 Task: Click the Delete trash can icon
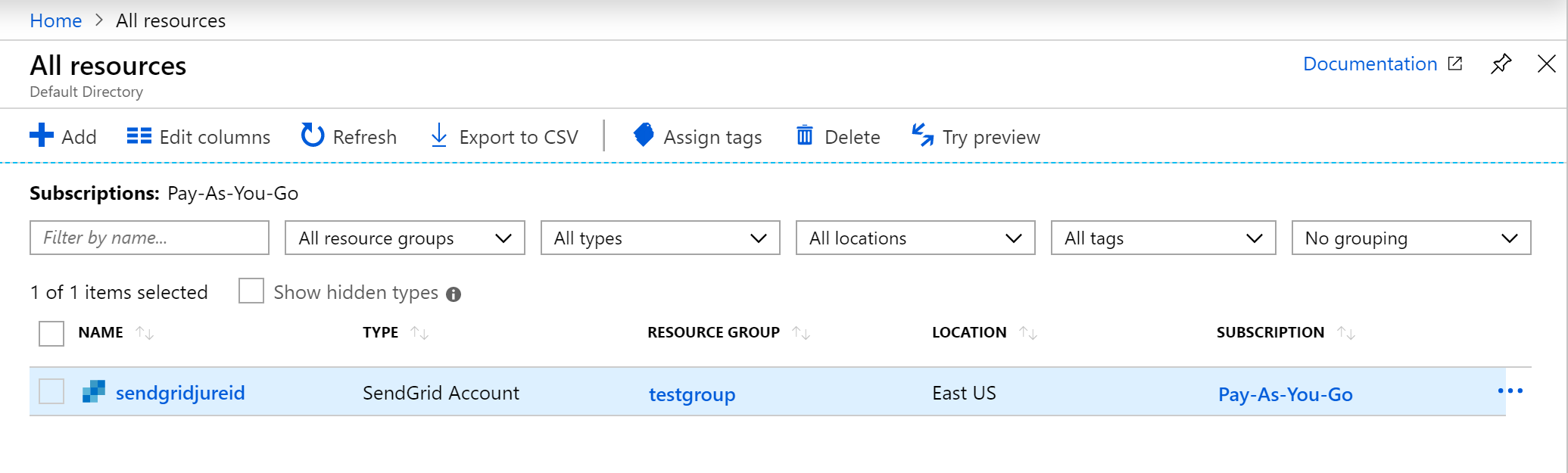(804, 135)
